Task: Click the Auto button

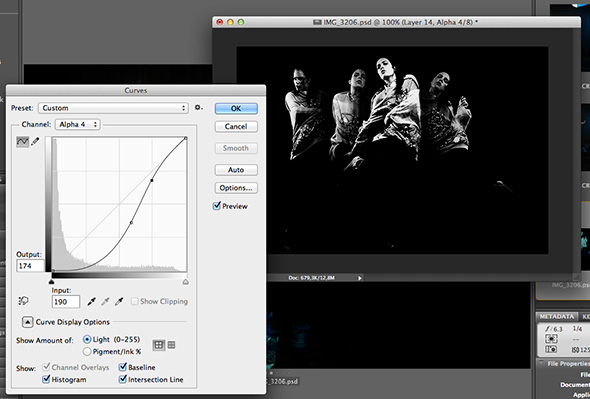Action: click(x=236, y=170)
